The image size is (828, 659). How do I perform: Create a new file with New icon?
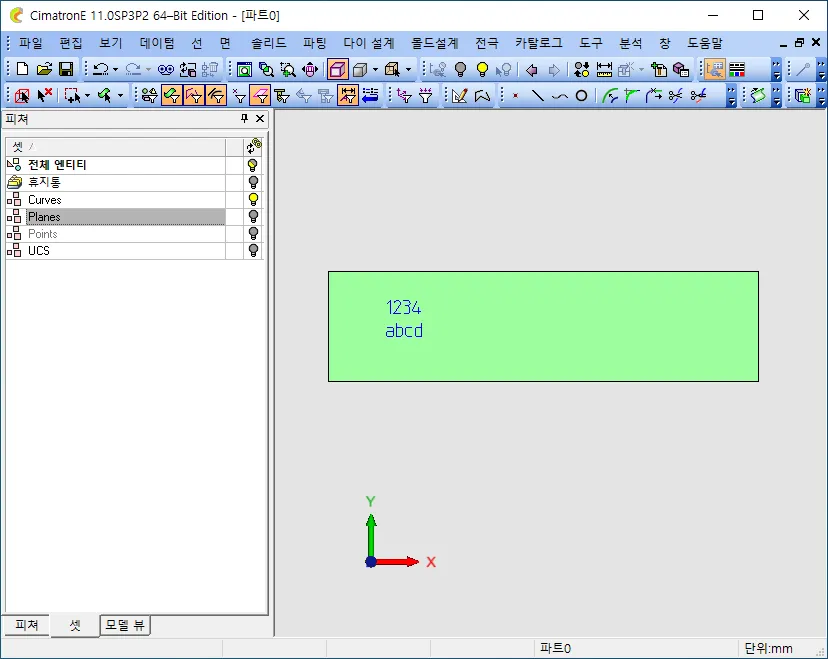tap(22, 69)
